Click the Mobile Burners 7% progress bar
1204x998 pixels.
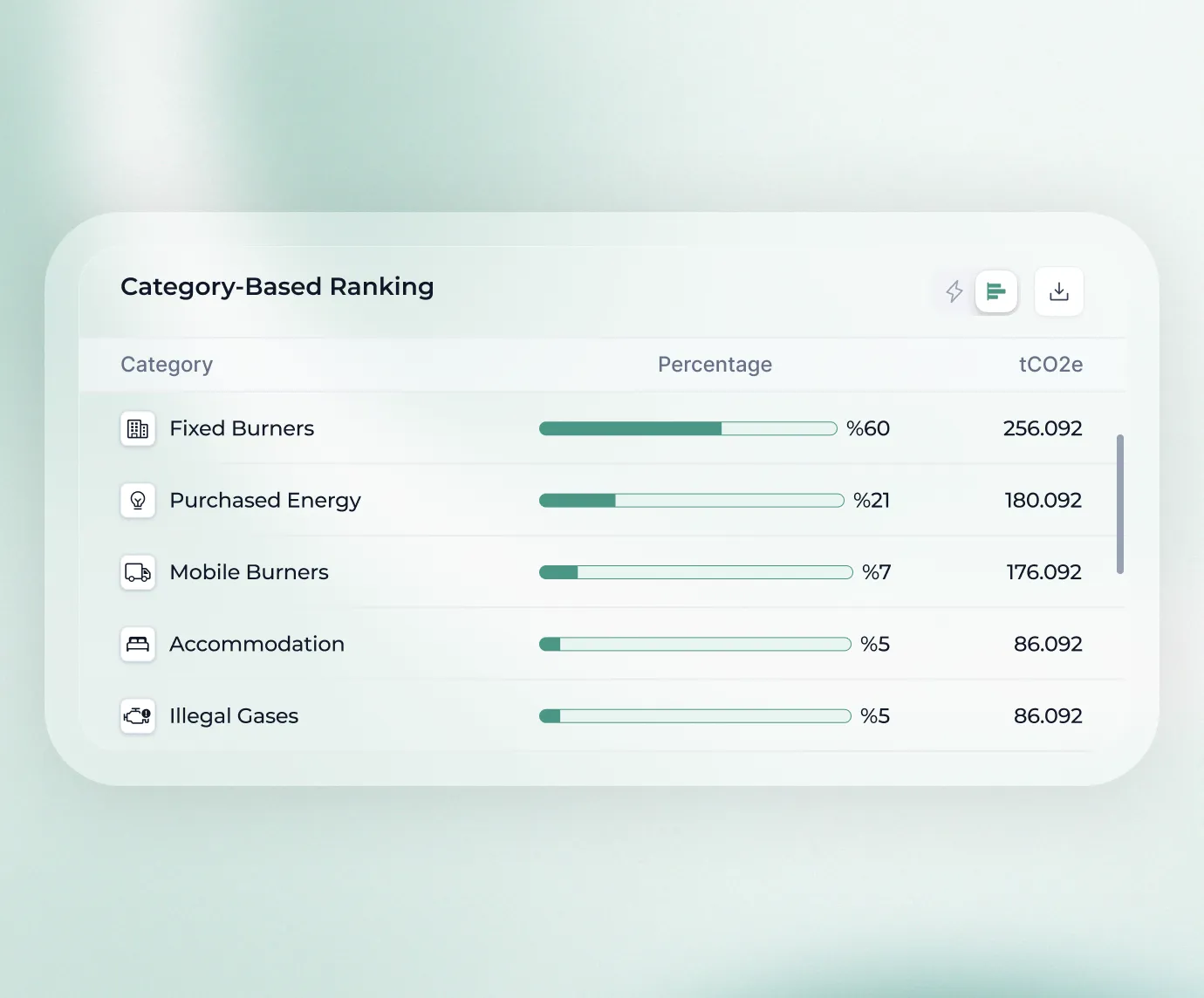[x=695, y=572]
